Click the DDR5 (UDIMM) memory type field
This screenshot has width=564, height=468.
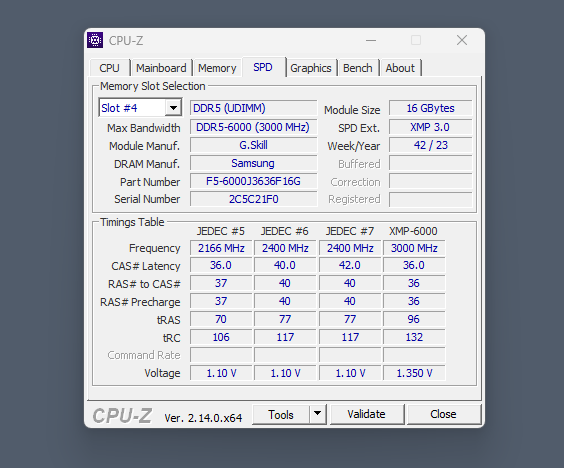coord(254,108)
